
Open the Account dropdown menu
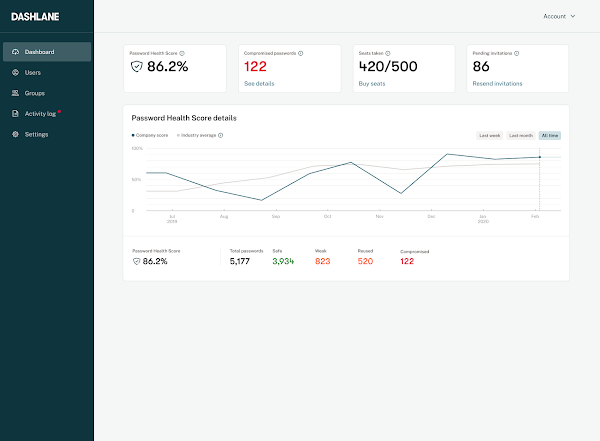pos(559,16)
